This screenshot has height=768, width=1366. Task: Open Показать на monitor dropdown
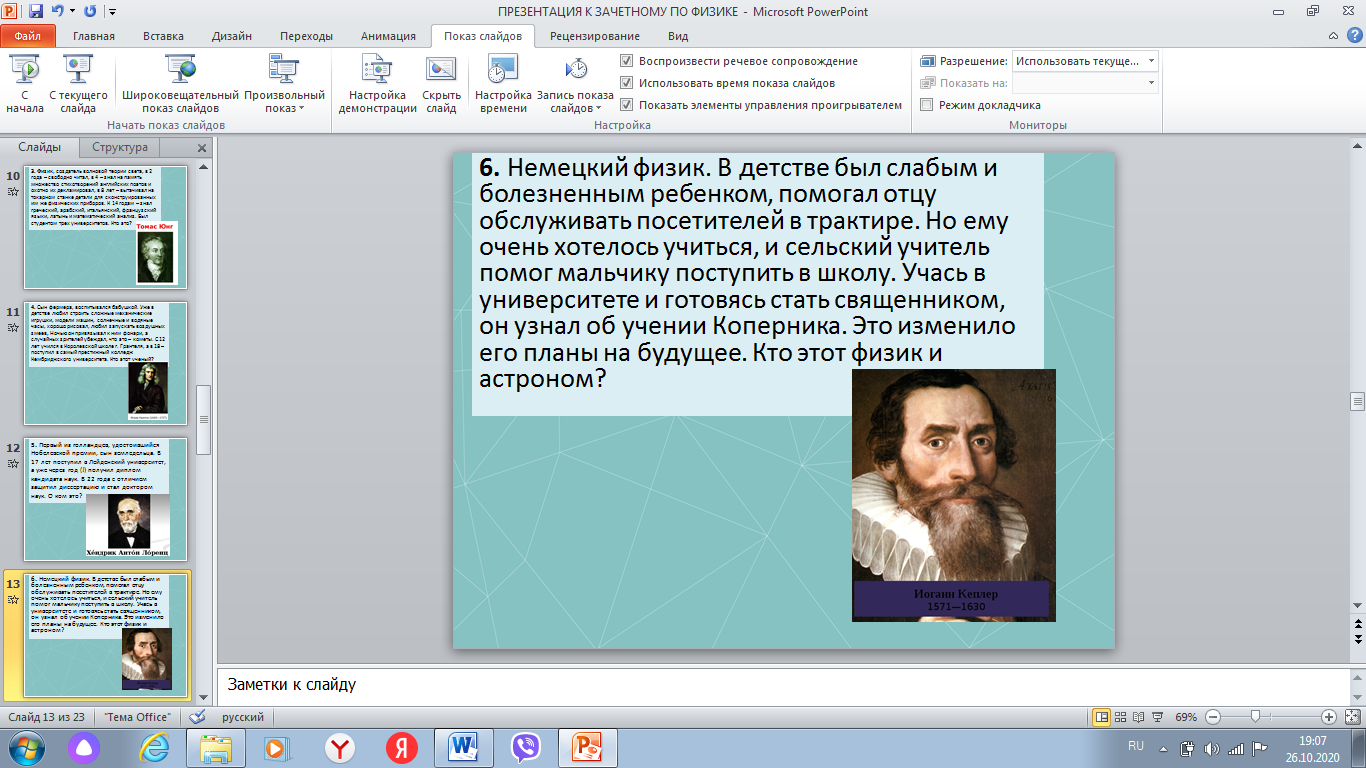tap(1085, 83)
